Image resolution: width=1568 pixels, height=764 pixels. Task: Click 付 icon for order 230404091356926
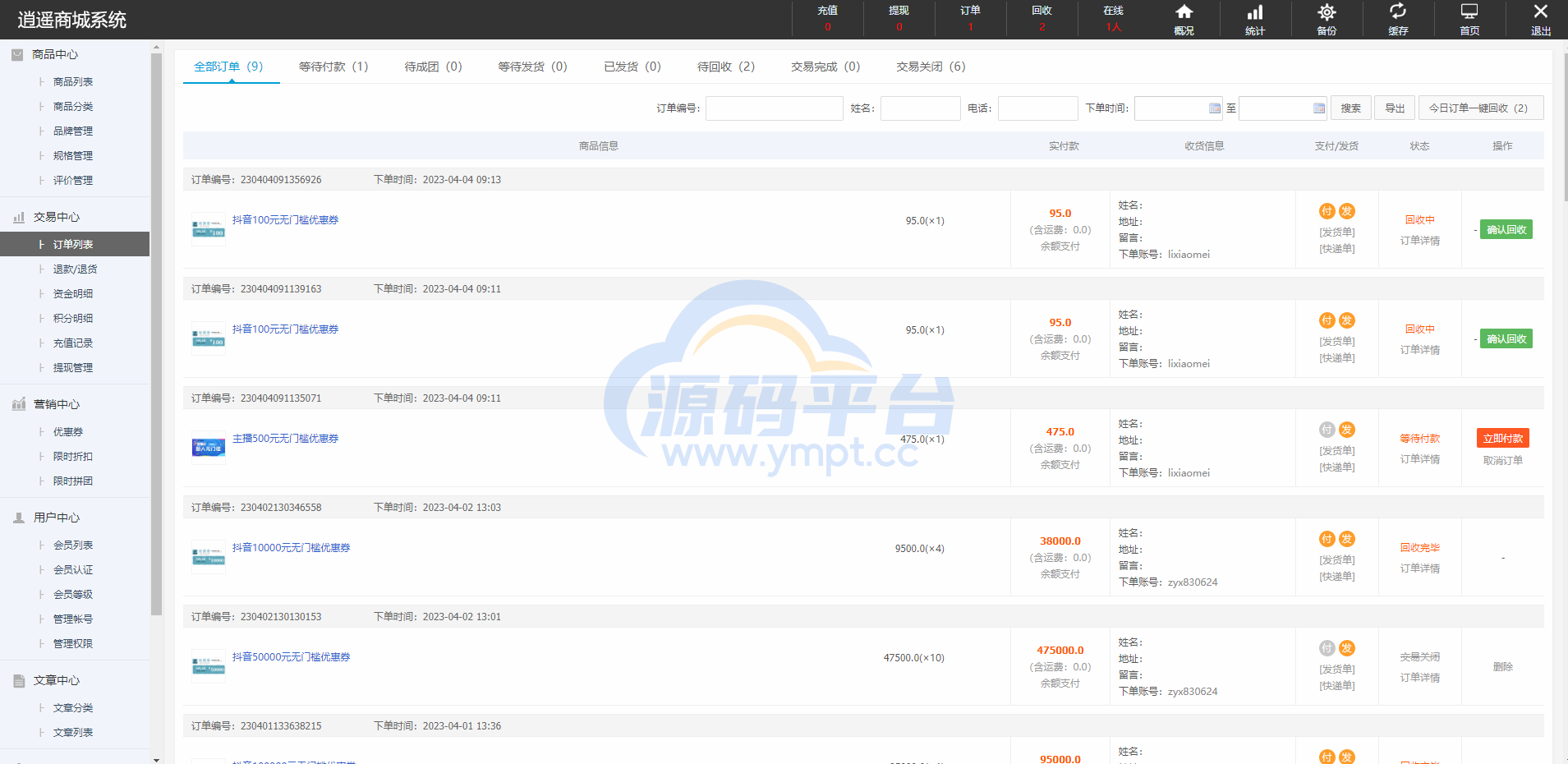pos(1327,211)
